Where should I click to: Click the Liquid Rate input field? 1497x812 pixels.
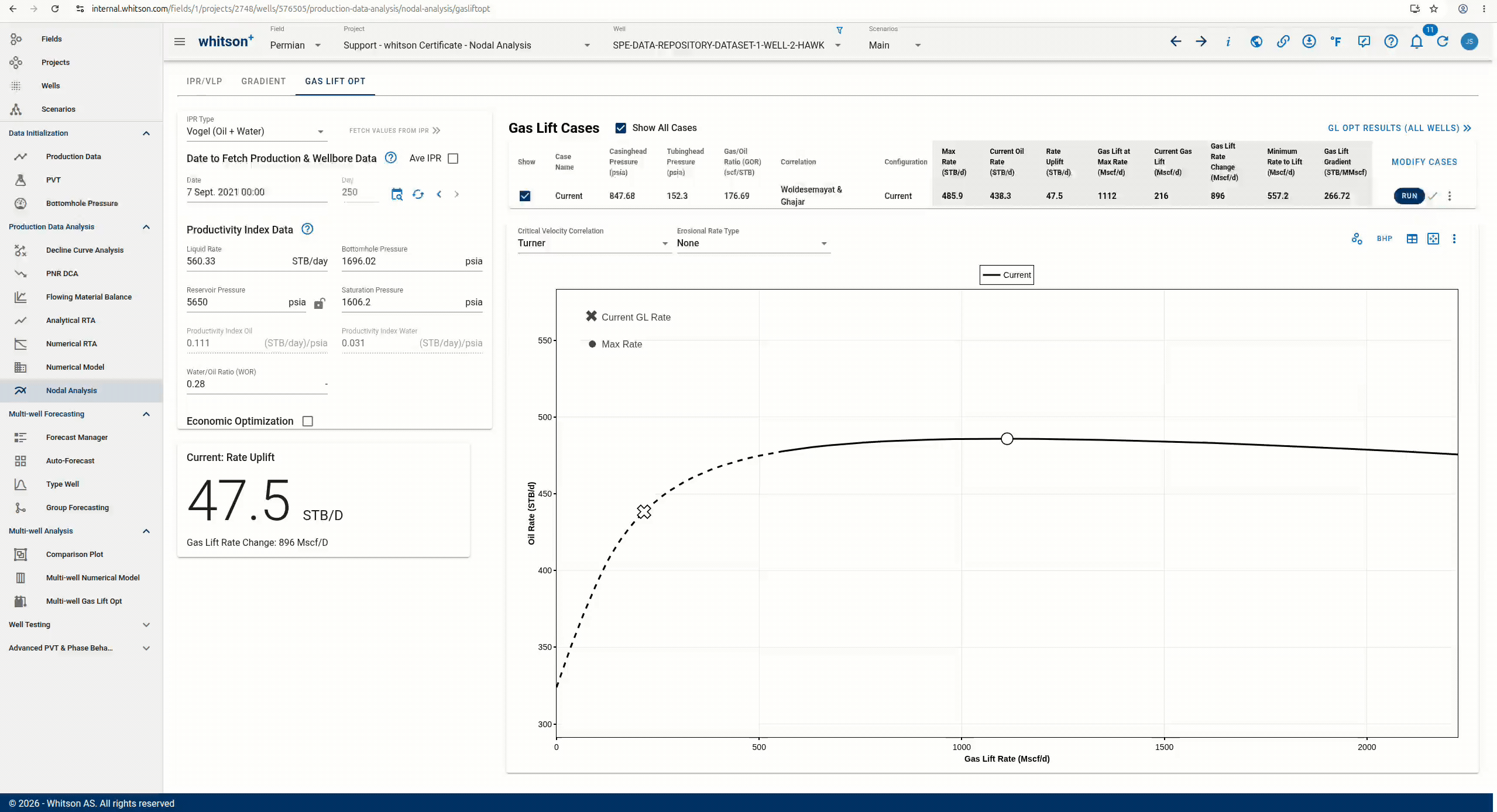(x=257, y=262)
